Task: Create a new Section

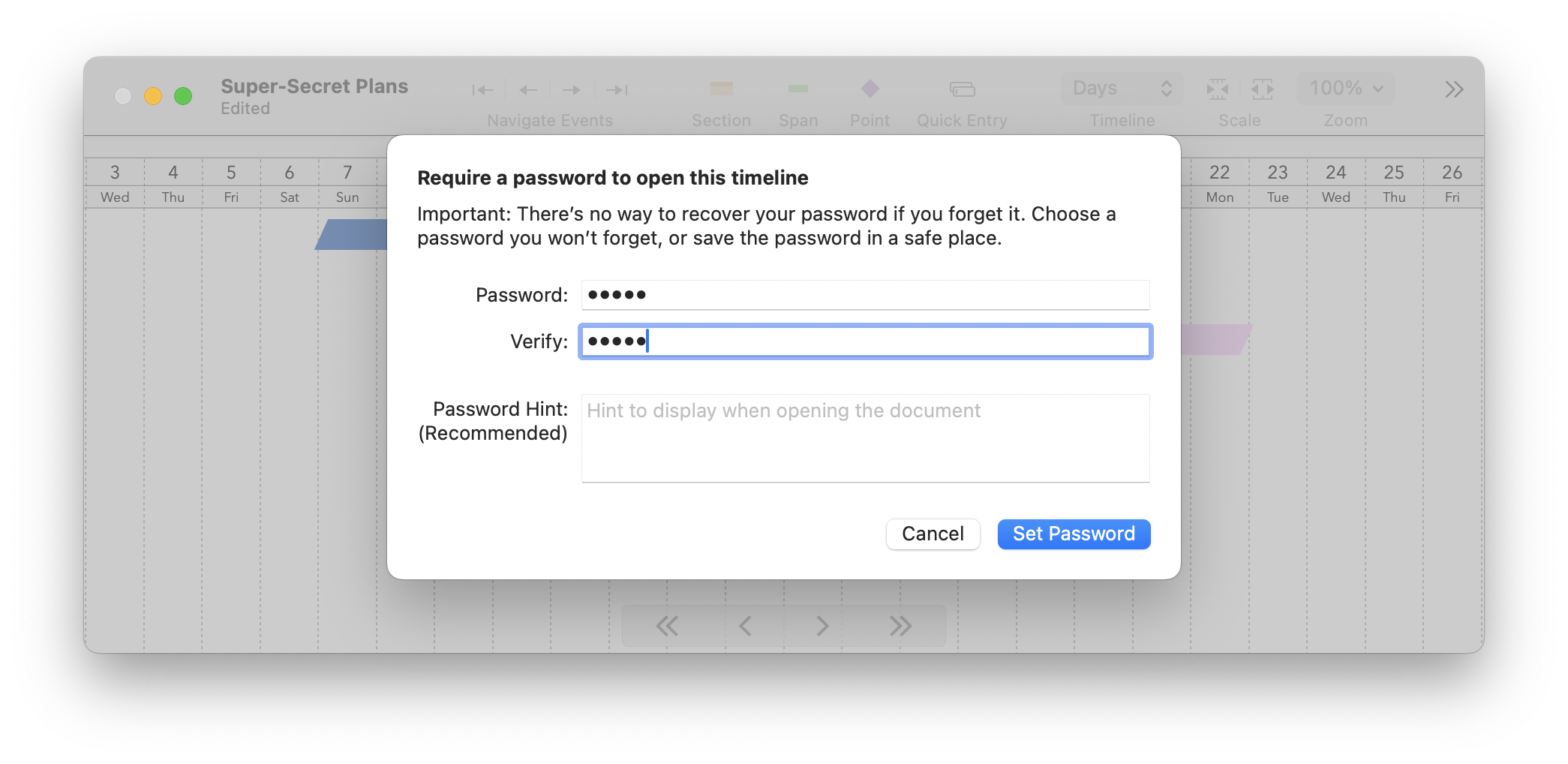Action: click(721, 89)
